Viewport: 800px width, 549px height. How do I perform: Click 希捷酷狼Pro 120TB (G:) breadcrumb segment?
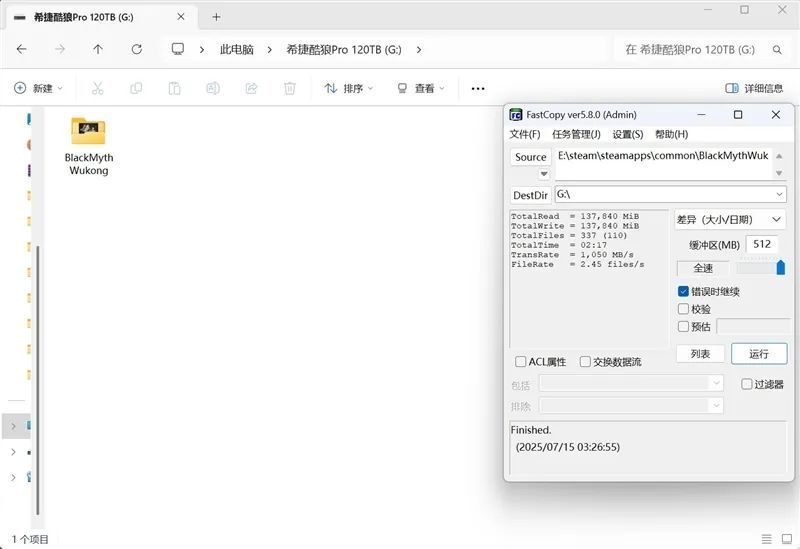[x=343, y=49]
